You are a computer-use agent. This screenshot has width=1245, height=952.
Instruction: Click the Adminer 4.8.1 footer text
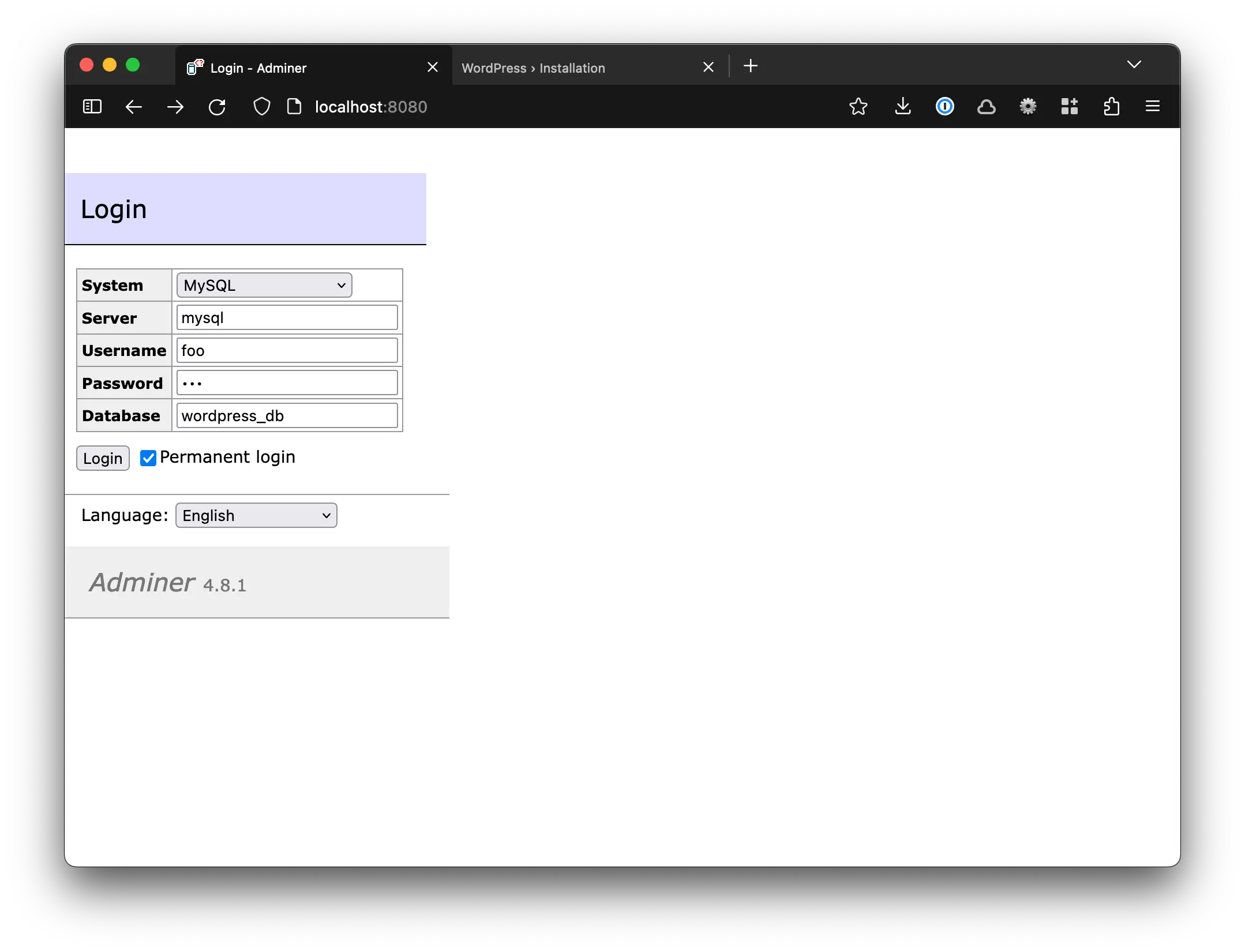(x=168, y=583)
